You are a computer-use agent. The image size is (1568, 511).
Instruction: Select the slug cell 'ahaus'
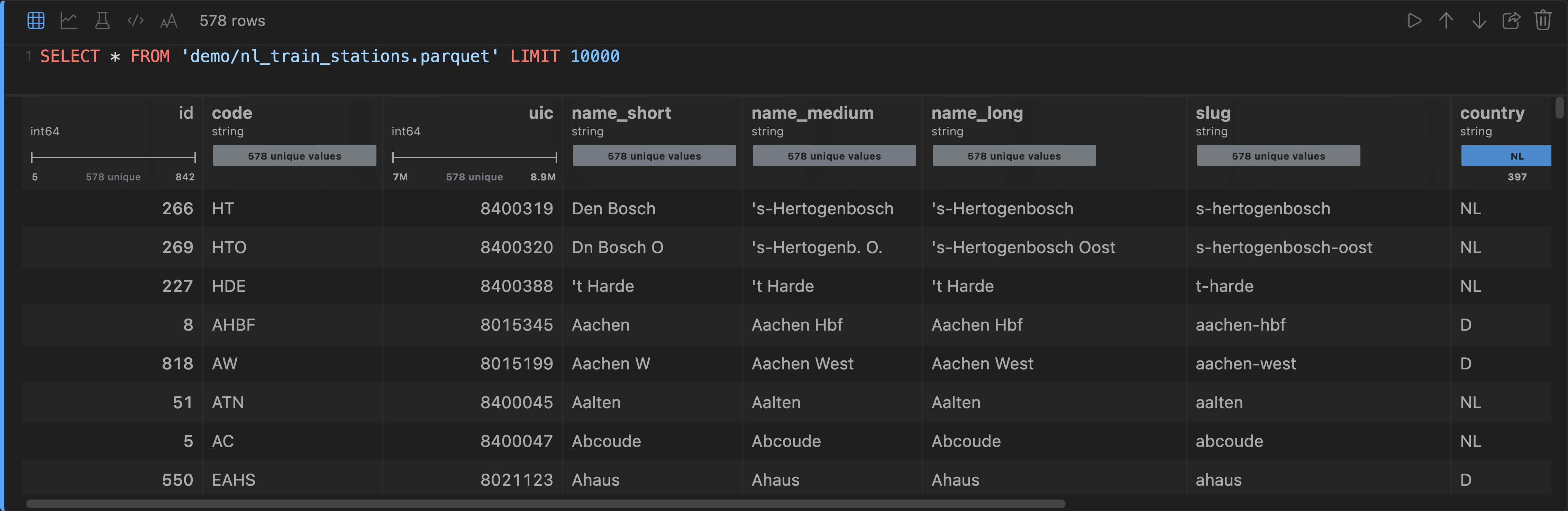1218,480
